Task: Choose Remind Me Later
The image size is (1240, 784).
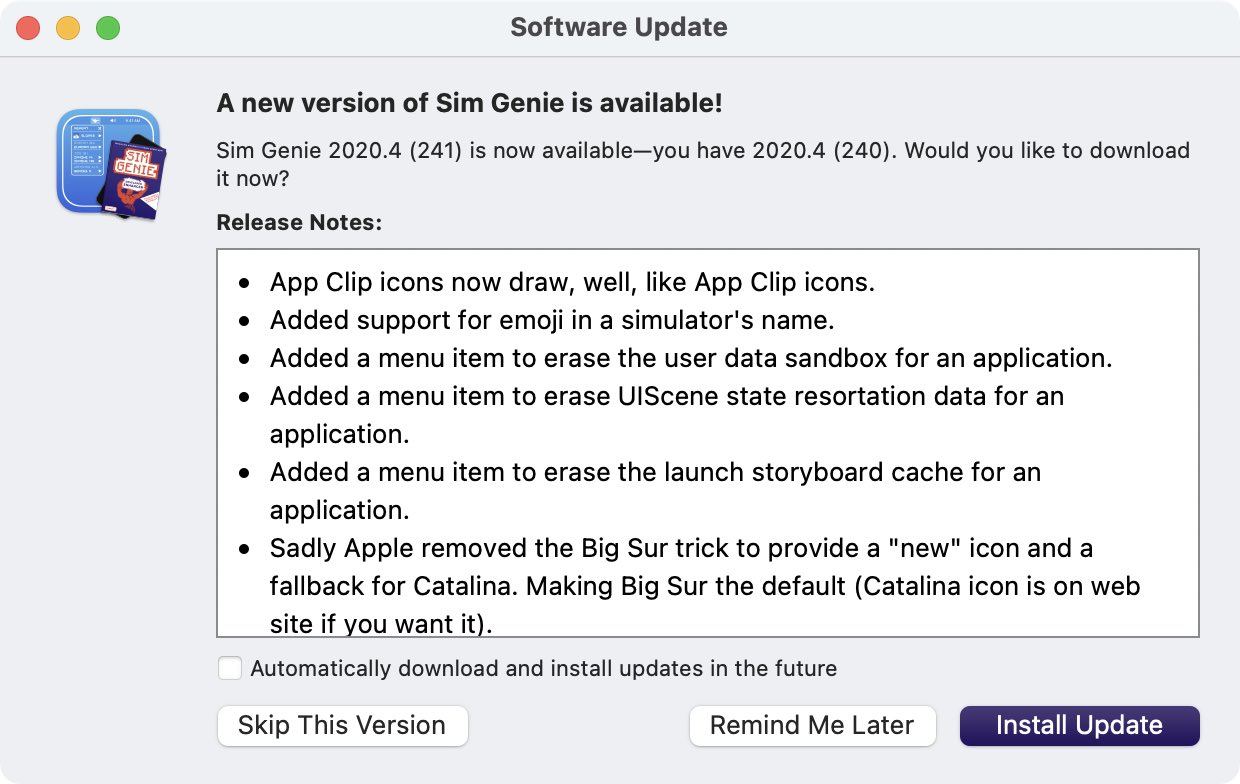Action: pos(812,725)
